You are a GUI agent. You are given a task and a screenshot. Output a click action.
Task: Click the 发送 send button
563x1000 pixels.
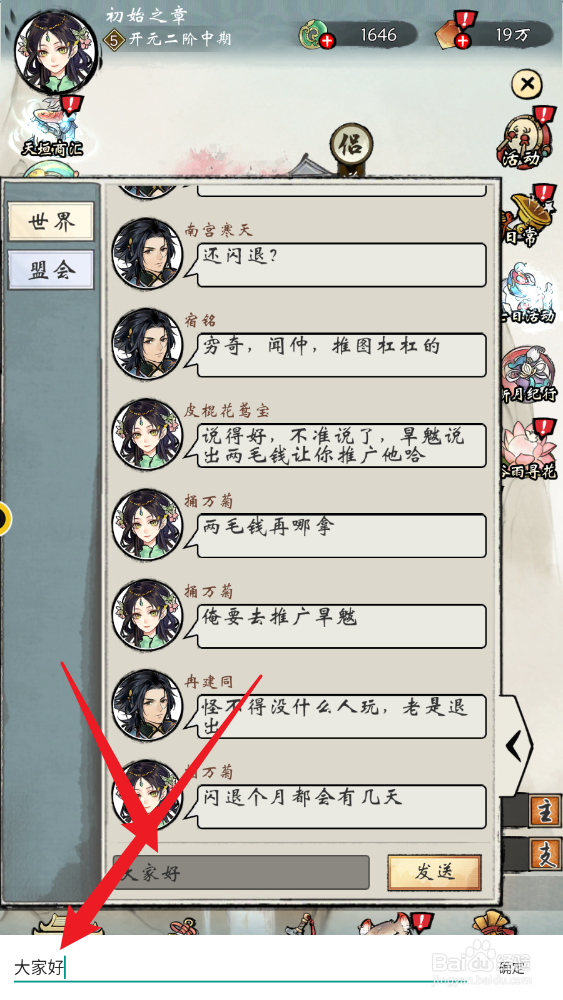click(x=434, y=872)
